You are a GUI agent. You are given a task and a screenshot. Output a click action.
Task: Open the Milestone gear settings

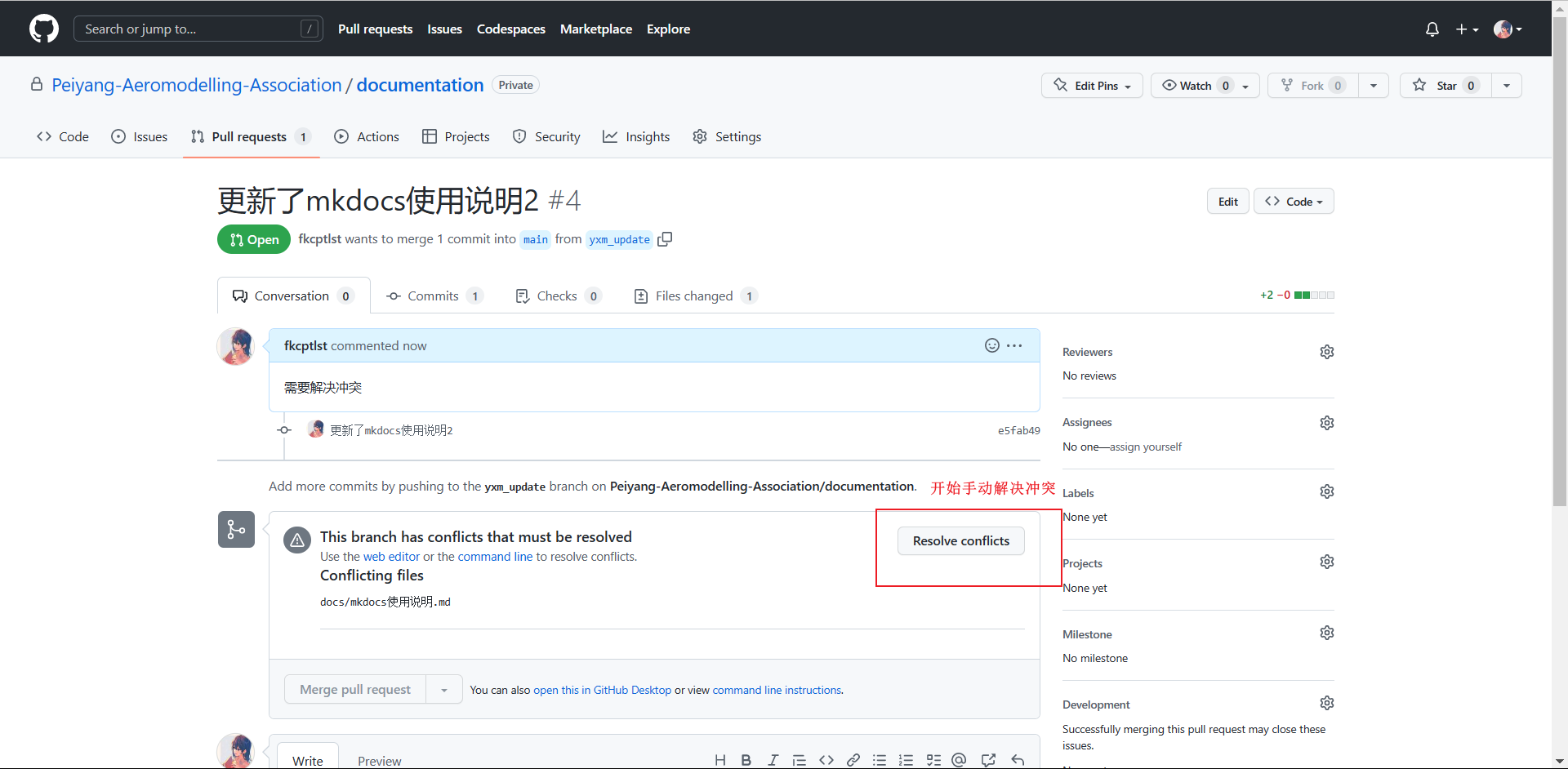coord(1326,633)
